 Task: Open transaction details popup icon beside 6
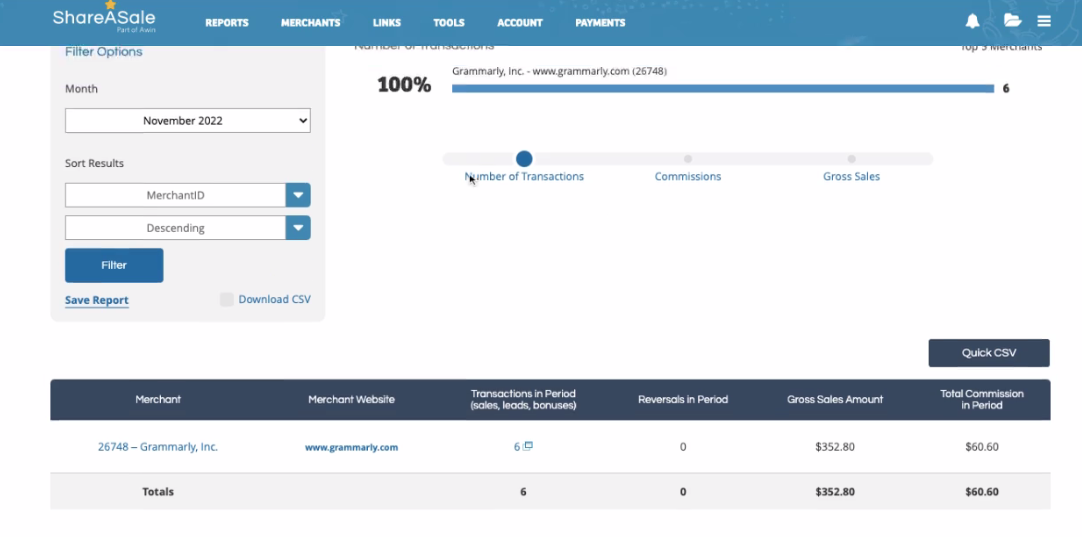click(528, 446)
